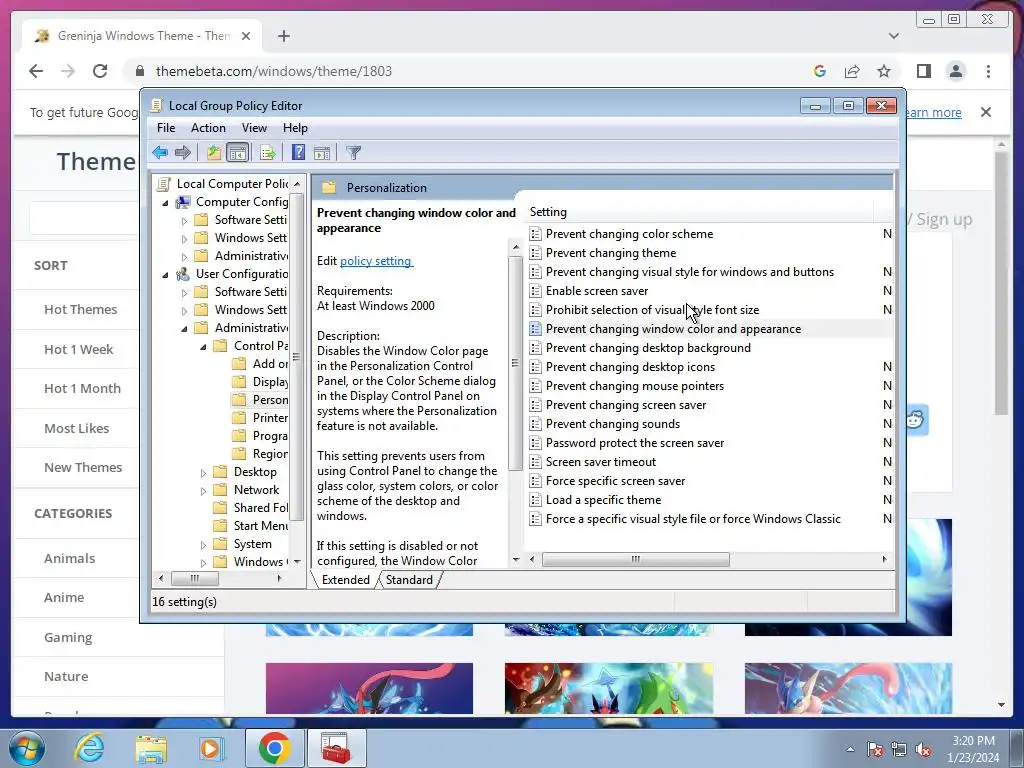Click the Setting column header

point(699,212)
